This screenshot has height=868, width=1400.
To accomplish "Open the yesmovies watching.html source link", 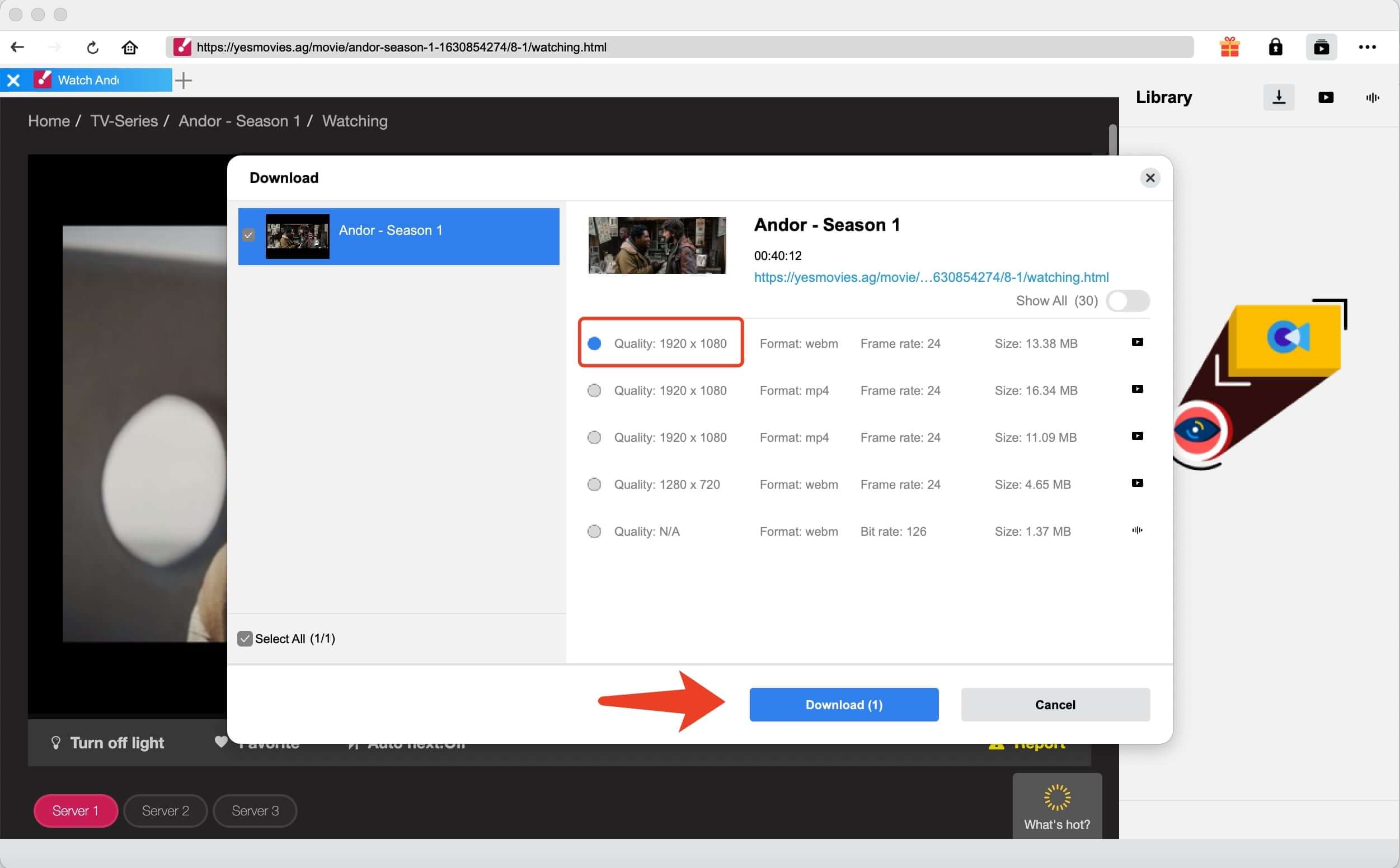I will click(x=931, y=277).
